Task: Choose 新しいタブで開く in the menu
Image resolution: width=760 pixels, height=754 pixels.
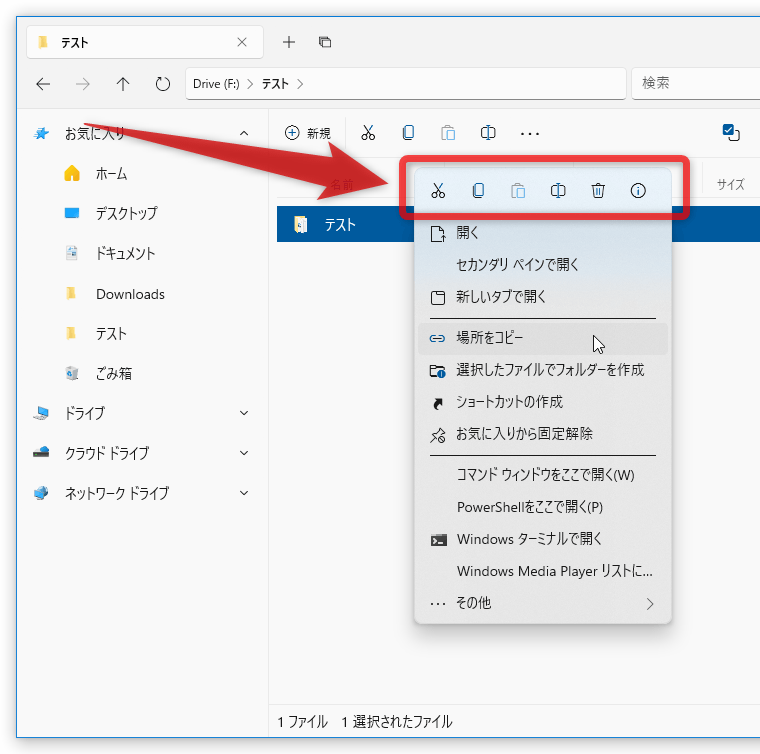Action: tap(543, 297)
